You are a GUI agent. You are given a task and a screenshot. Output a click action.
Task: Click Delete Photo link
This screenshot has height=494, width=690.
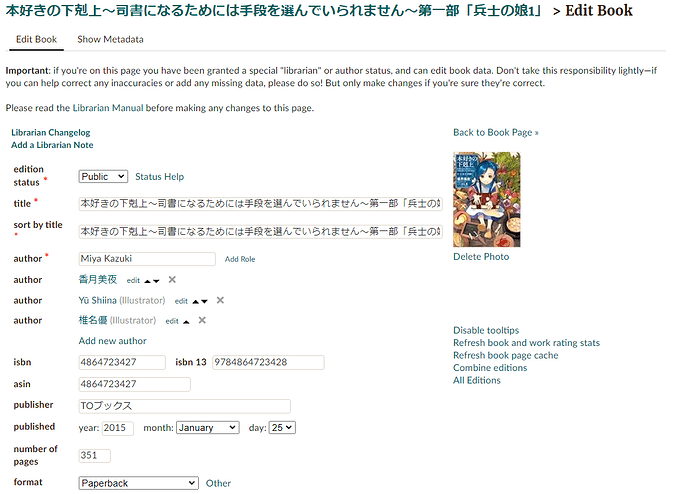[x=481, y=257]
